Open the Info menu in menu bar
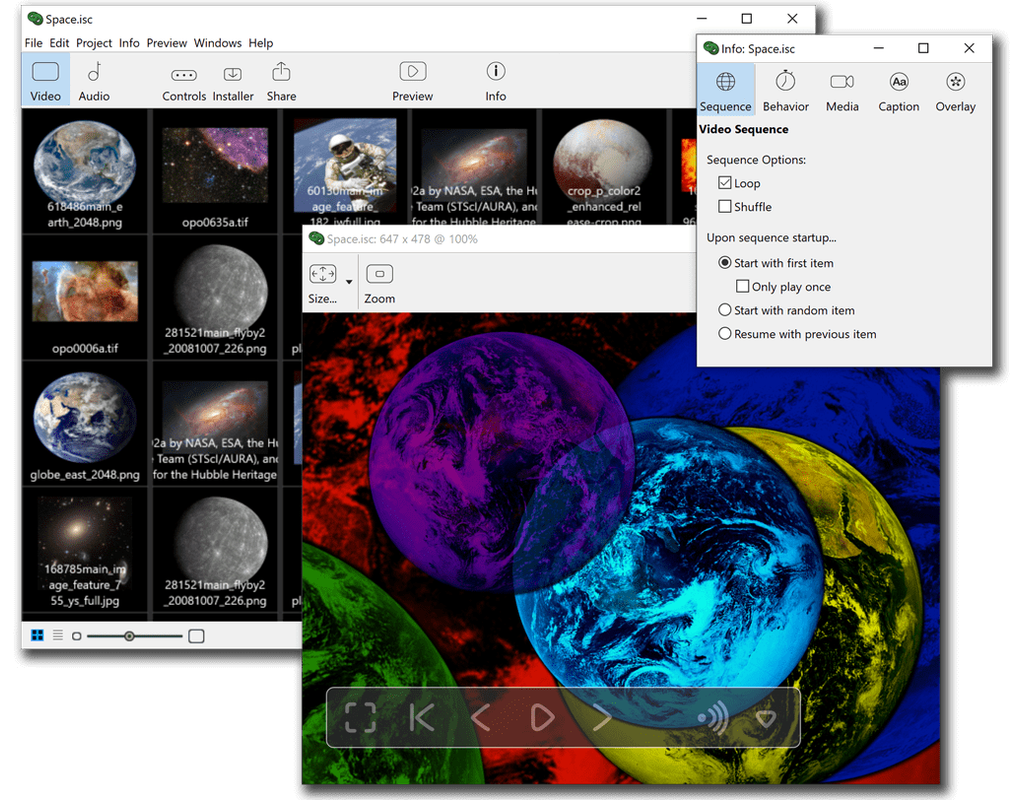The width and height of the screenshot is (1017, 800). pyautogui.click(x=129, y=43)
